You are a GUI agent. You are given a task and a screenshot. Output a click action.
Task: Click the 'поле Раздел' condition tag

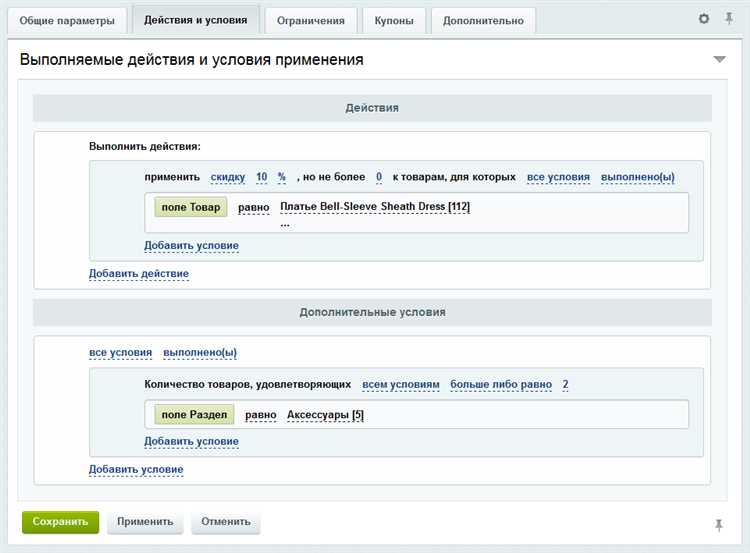[194, 415]
